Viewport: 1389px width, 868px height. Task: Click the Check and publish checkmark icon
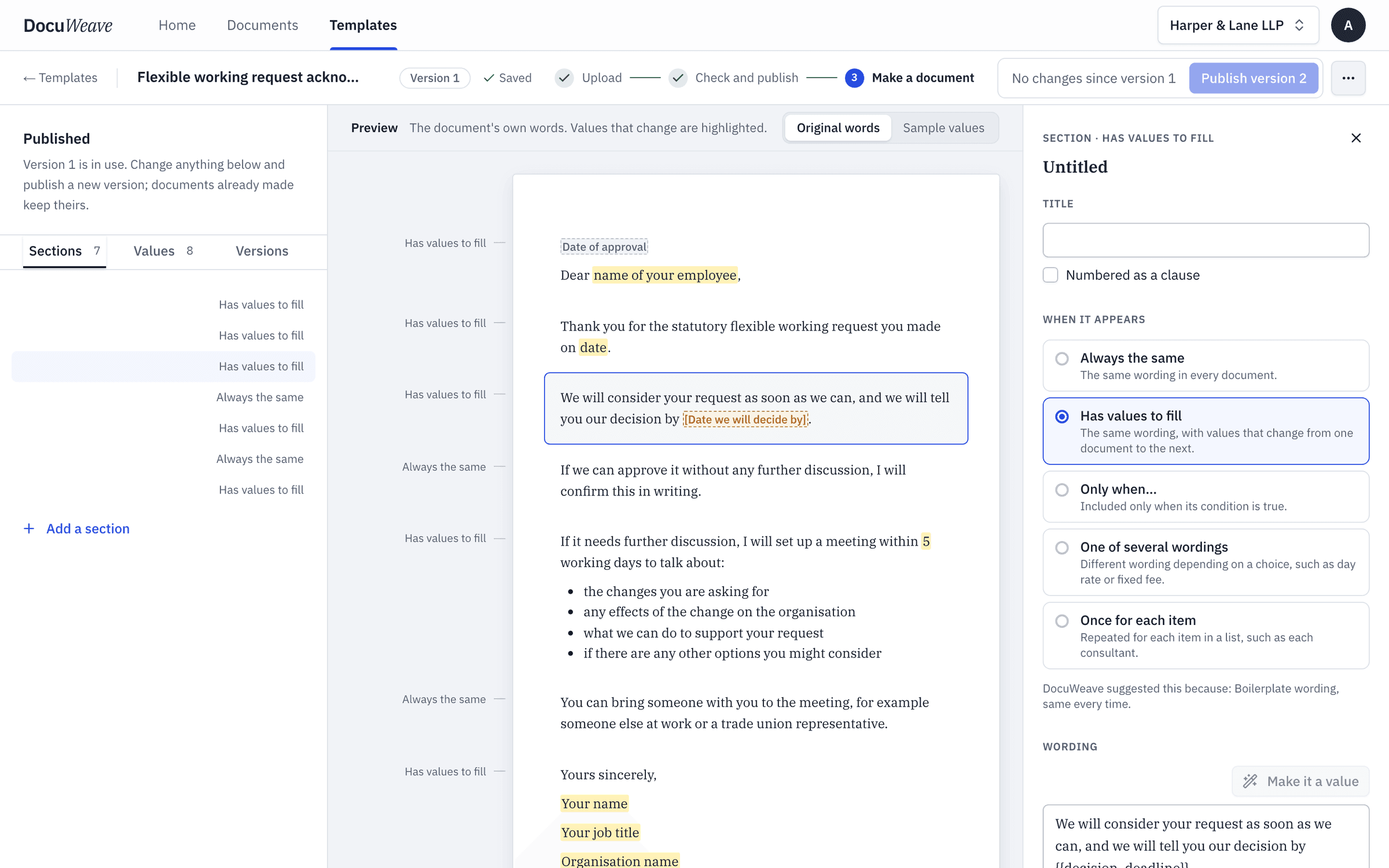click(x=678, y=78)
